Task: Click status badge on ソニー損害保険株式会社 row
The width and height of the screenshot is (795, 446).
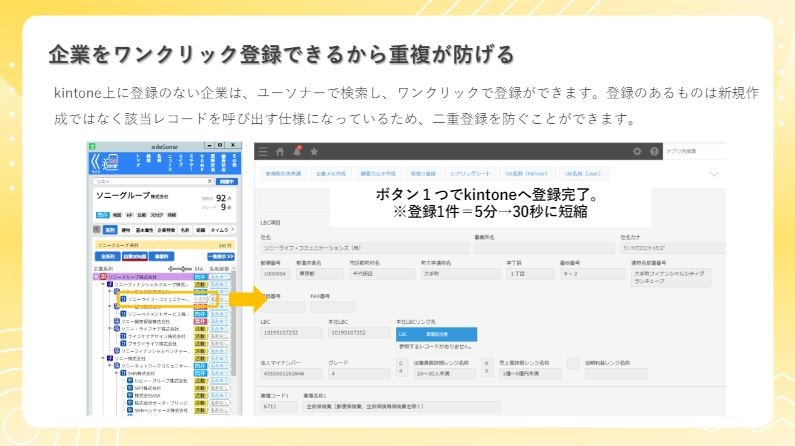Action: coord(200,321)
